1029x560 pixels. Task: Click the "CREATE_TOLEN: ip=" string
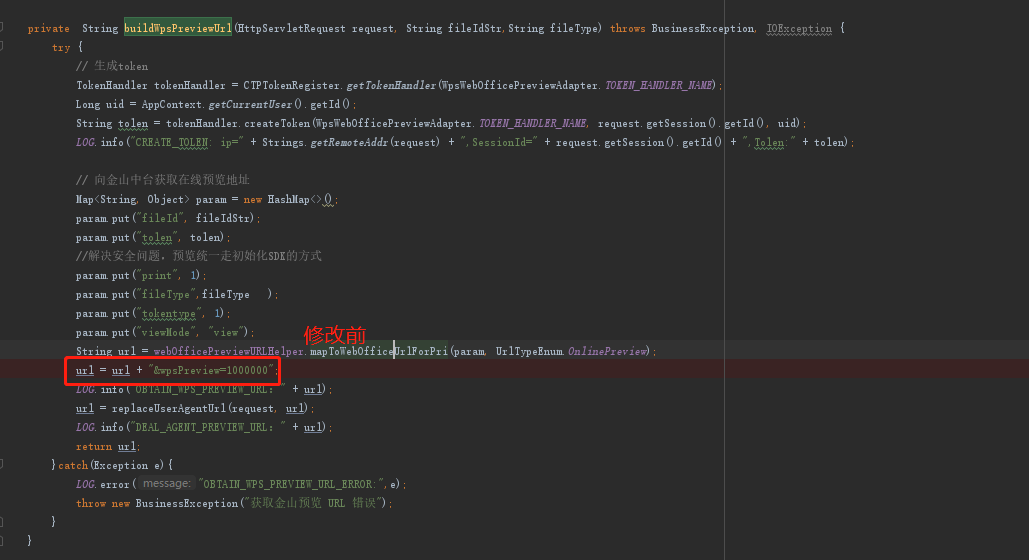(x=189, y=142)
